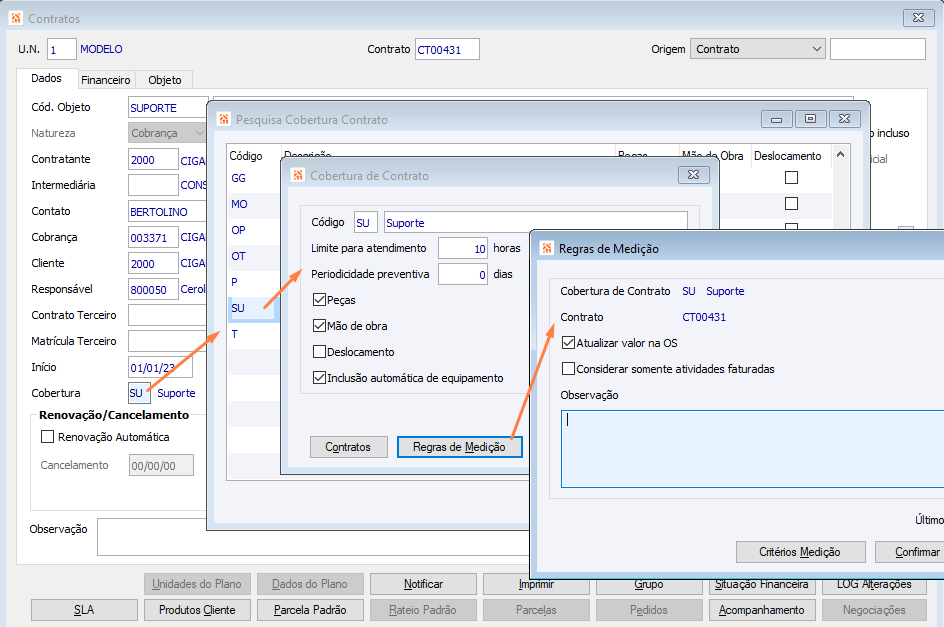Screen dimensions: 944x627
Task: Click the Cód. Objeto field SUPORTE
Action: (x=168, y=107)
